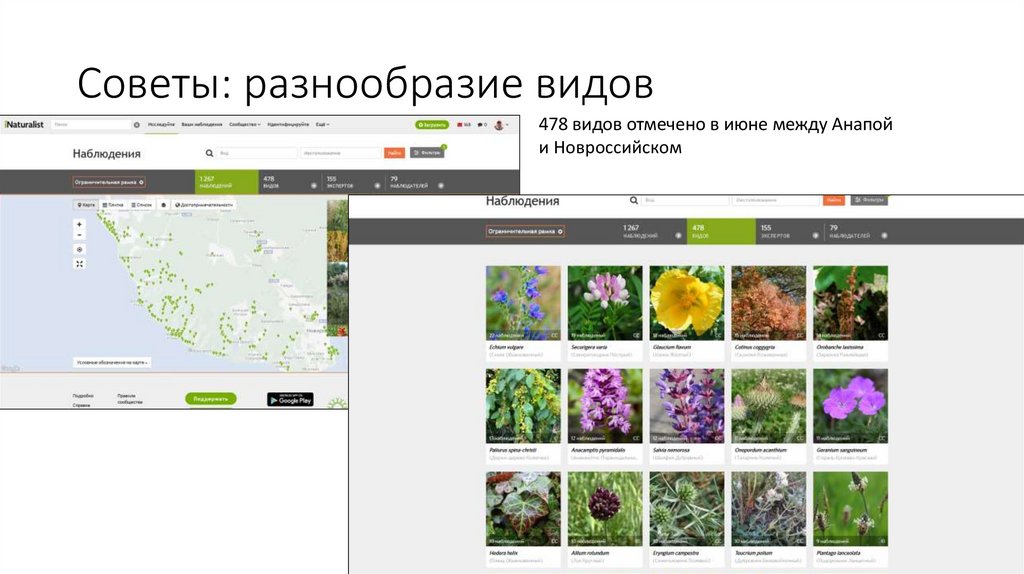Click the orange search button in the species window

tap(833, 200)
